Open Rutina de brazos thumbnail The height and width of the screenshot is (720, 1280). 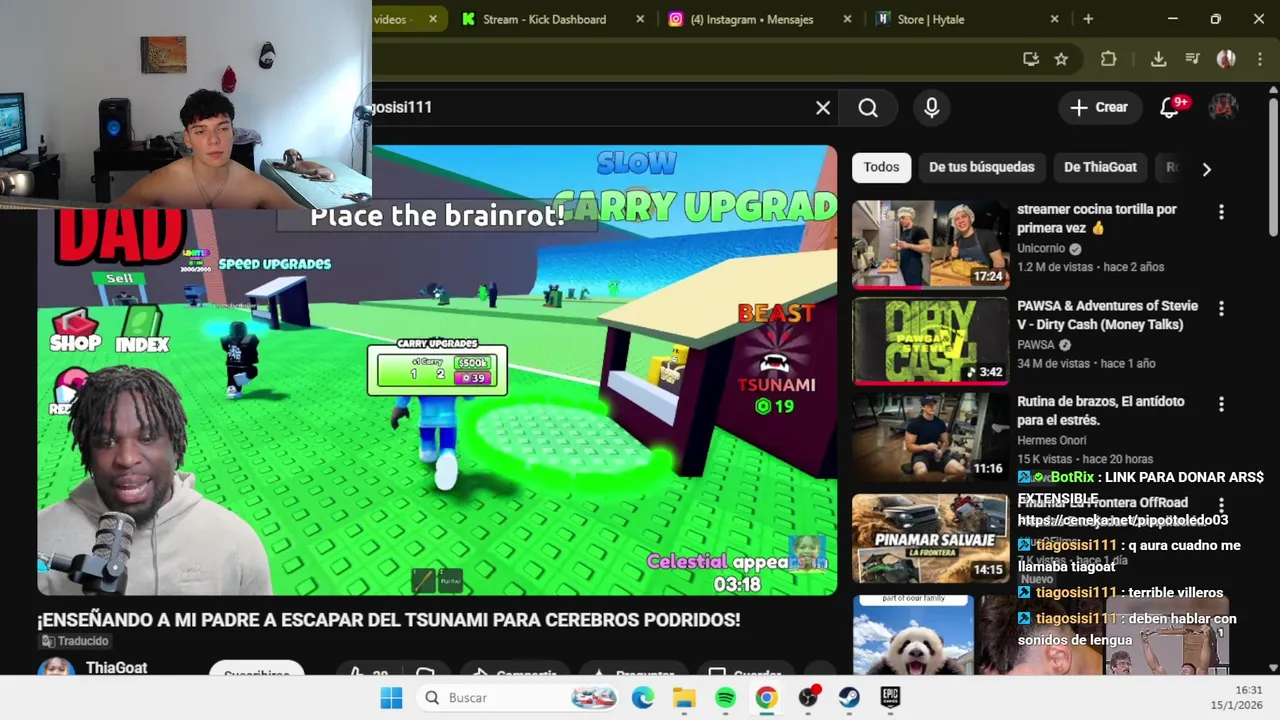tap(931, 437)
